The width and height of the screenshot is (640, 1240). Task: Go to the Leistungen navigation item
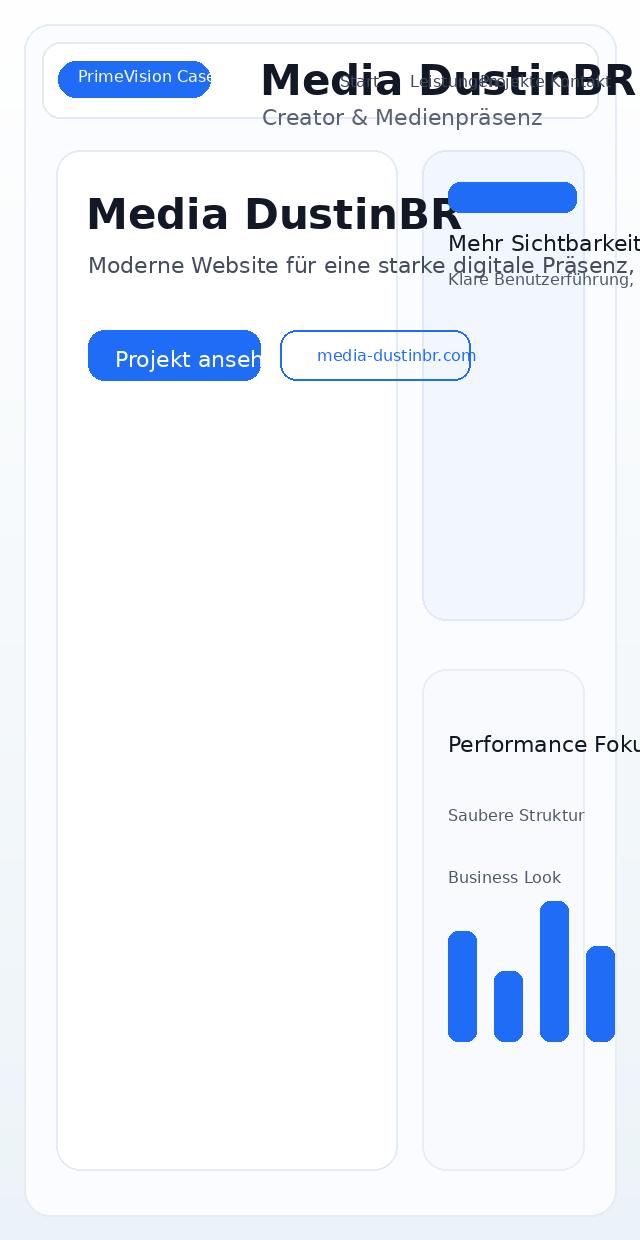(445, 82)
